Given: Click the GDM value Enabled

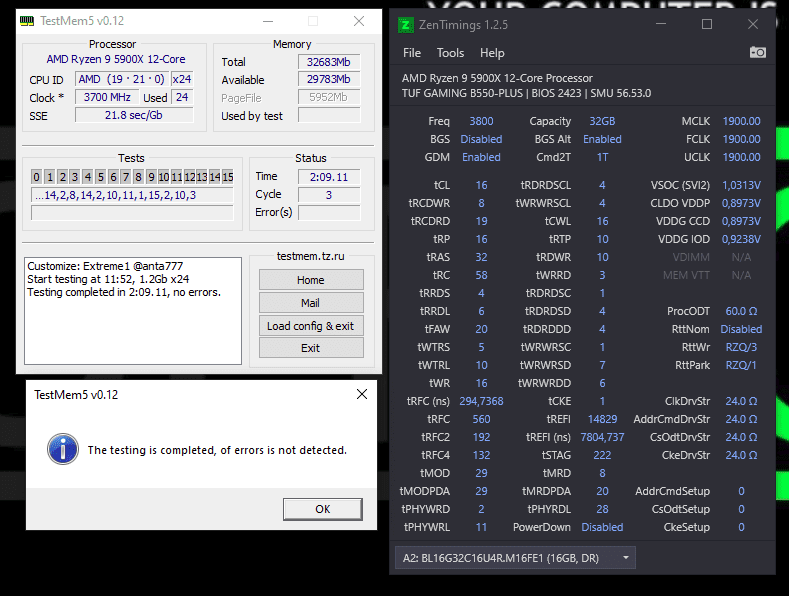Looking at the screenshot, I should coord(482,157).
